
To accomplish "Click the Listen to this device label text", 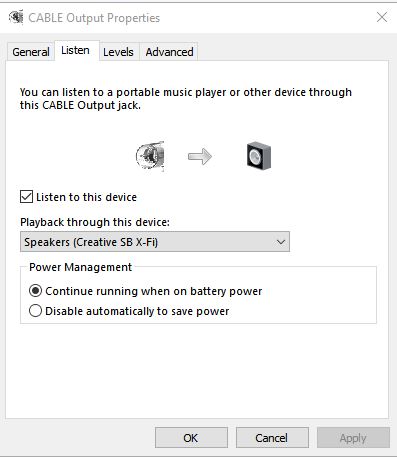I will (87, 197).
